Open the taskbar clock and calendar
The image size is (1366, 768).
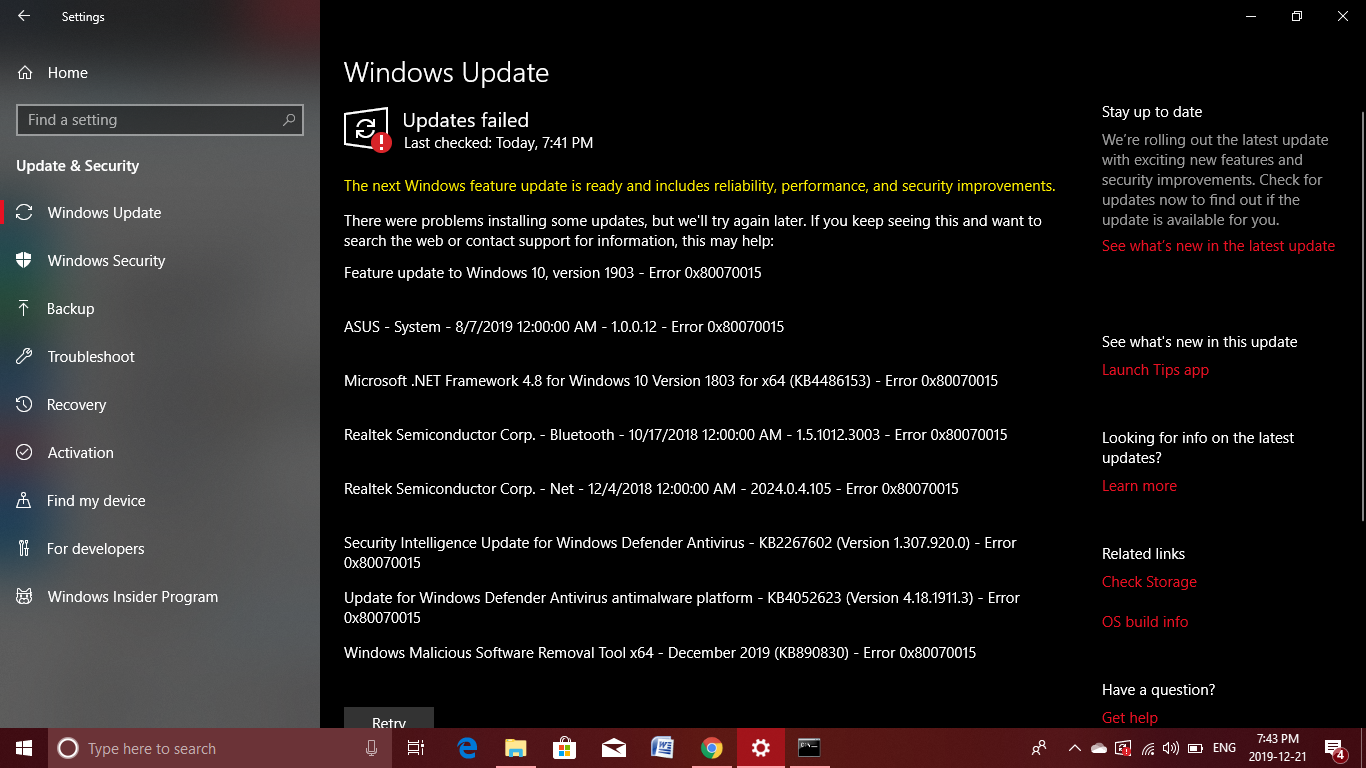pos(1278,748)
